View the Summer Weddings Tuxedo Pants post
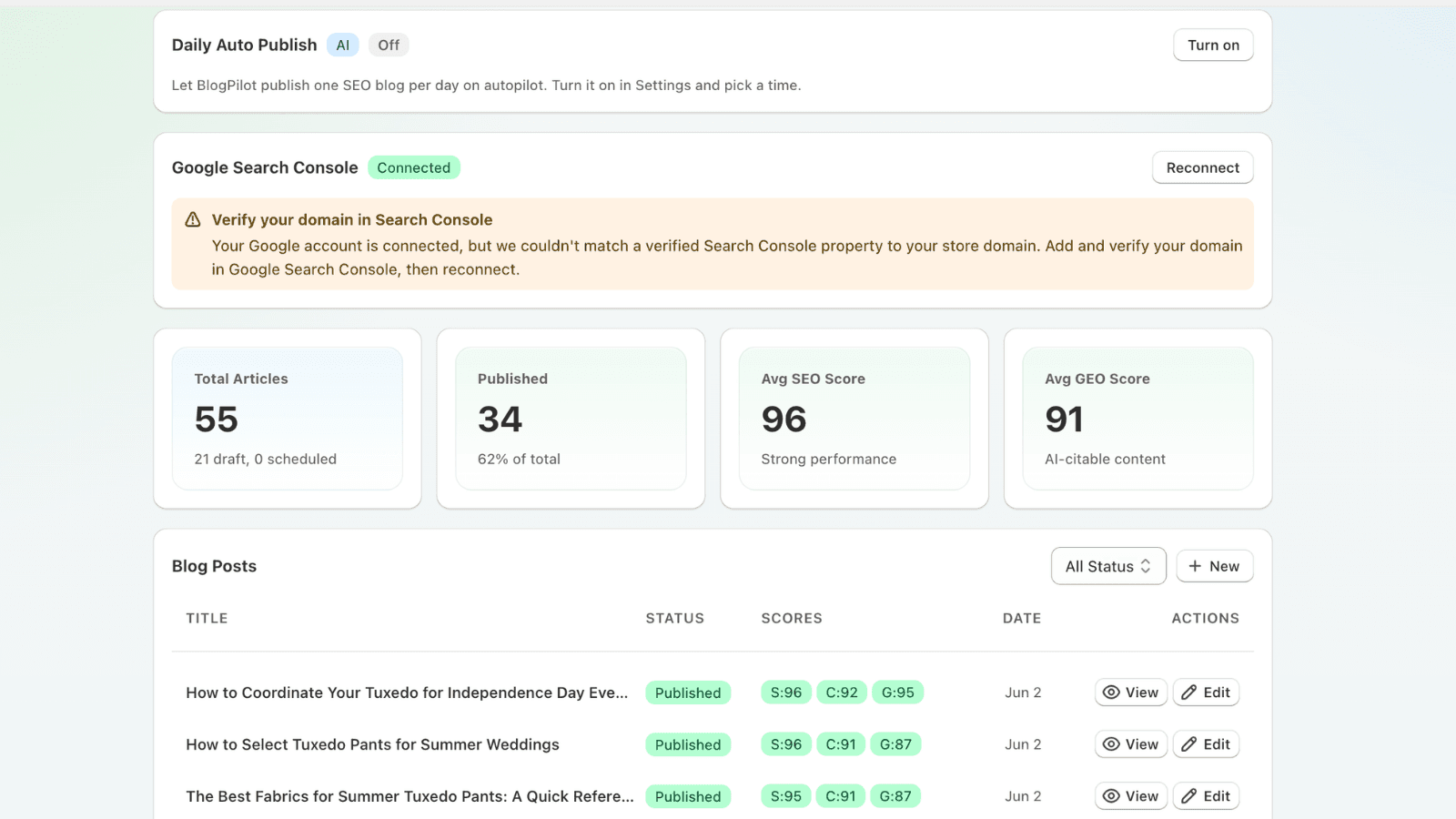This screenshot has width=1456, height=819. 1131,744
